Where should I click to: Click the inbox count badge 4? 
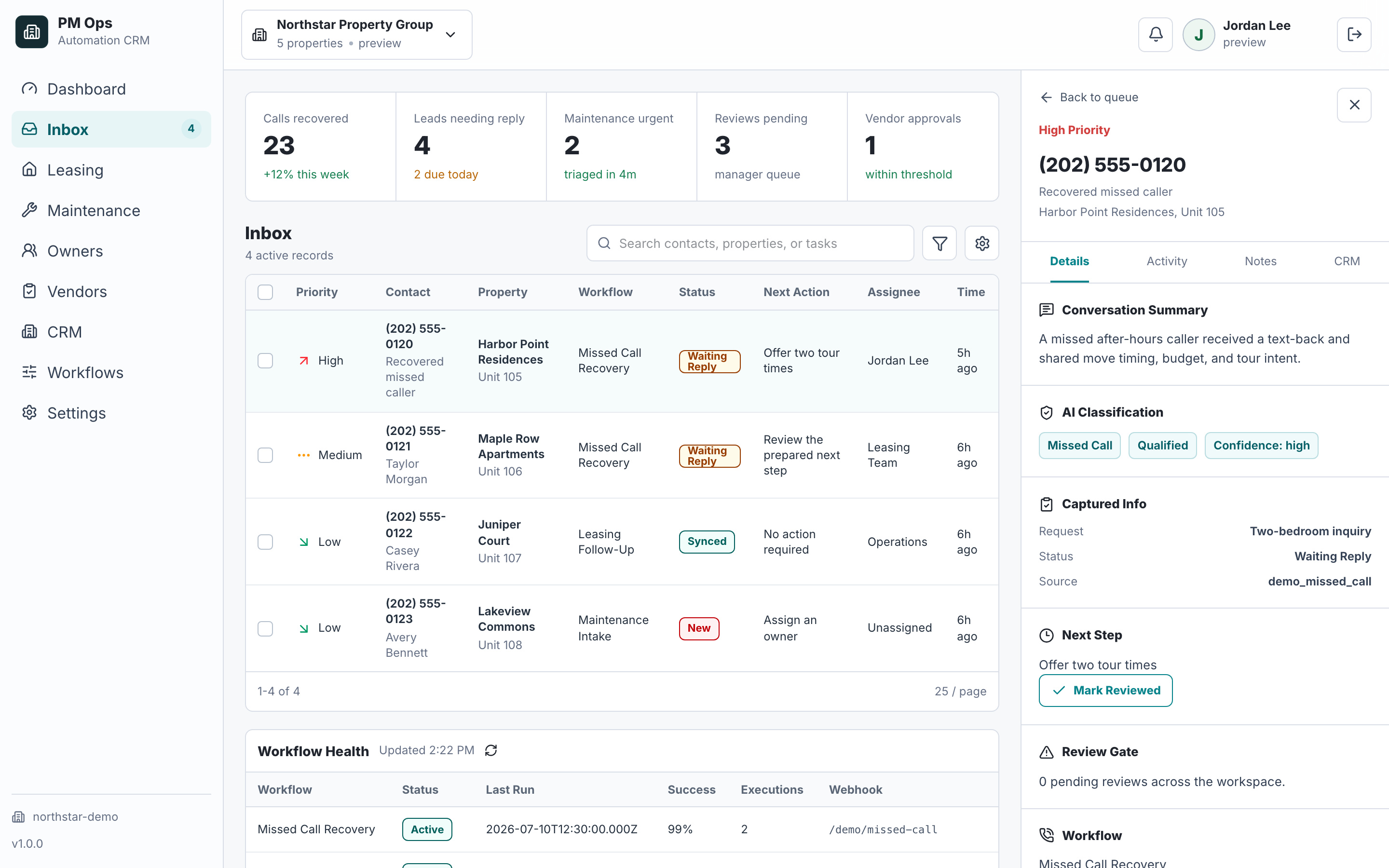[x=191, y=129]
